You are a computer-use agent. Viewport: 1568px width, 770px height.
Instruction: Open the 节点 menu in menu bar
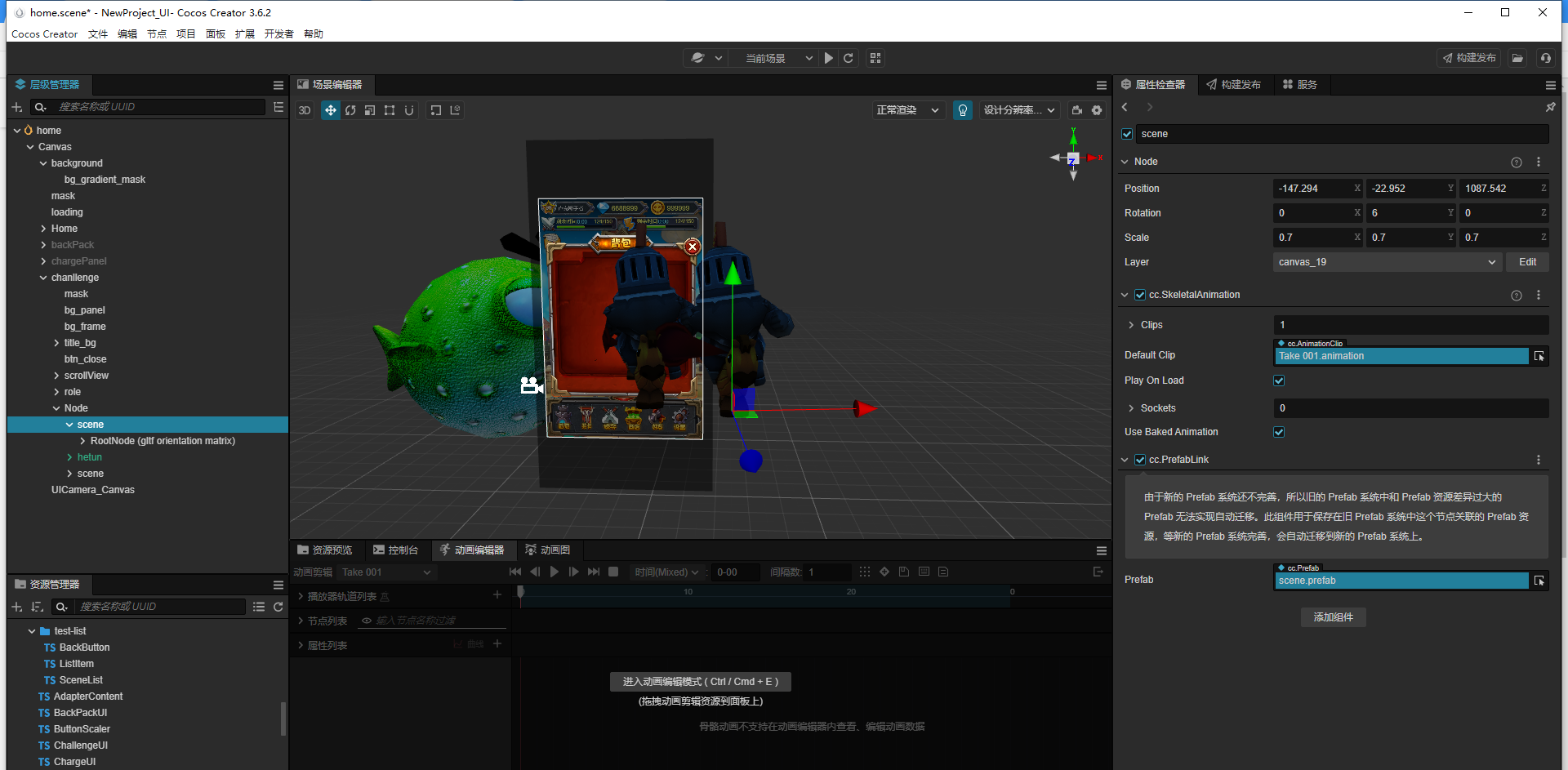coord(157,34)
